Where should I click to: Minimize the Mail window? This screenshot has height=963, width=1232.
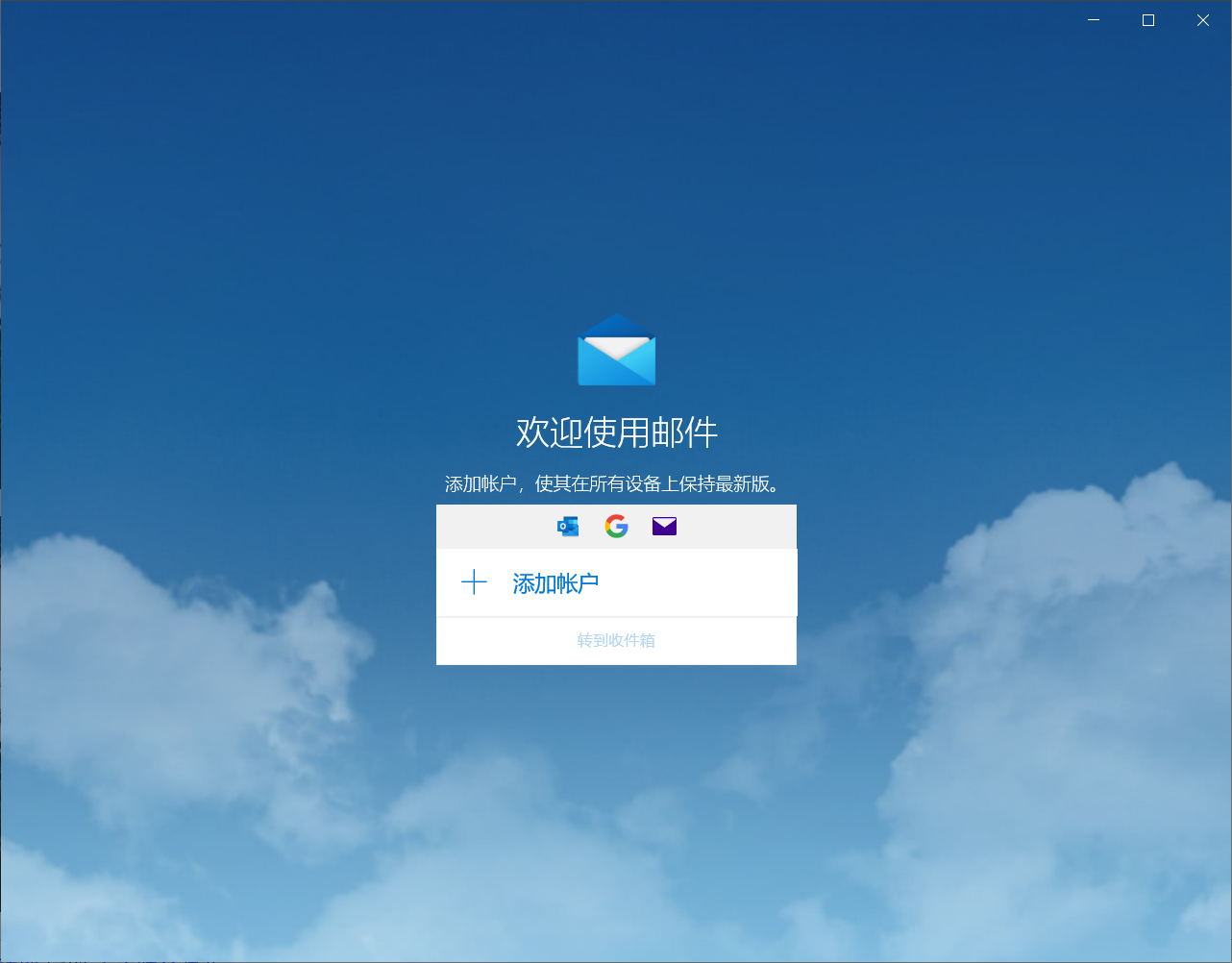click(1093, 19)
